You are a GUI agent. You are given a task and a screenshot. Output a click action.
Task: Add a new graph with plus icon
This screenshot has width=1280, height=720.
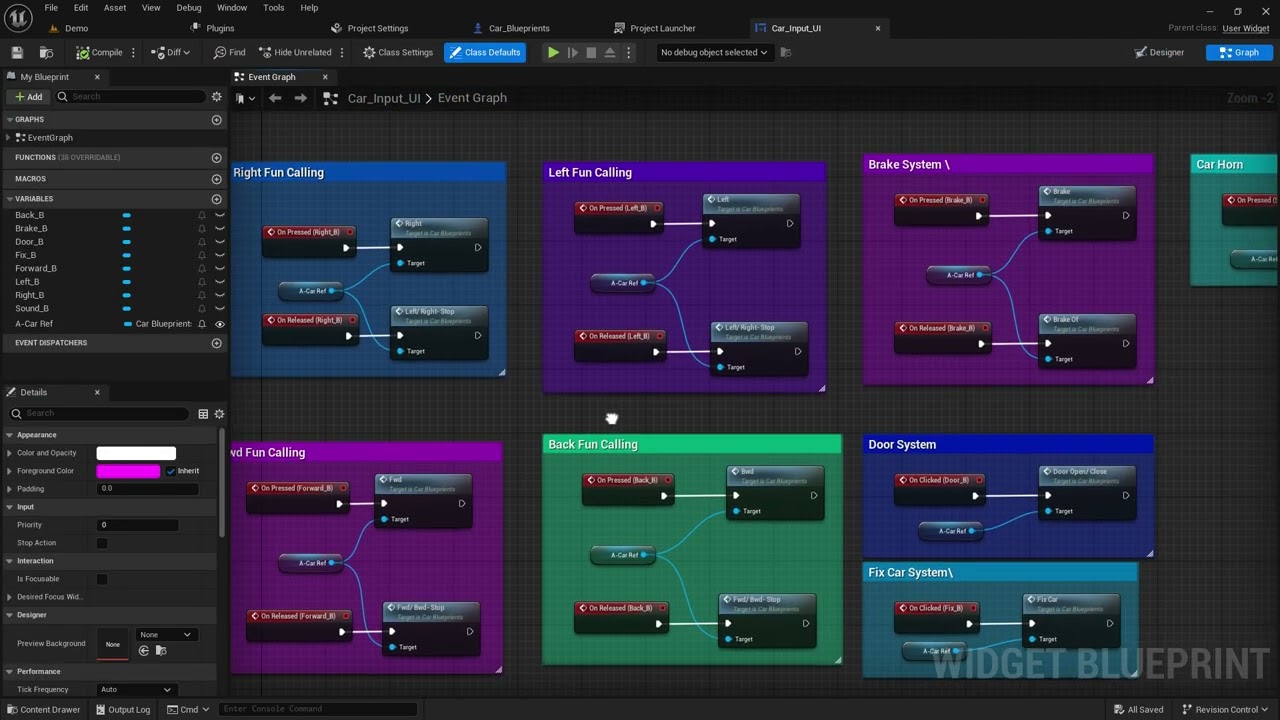(x=216, y=120)
